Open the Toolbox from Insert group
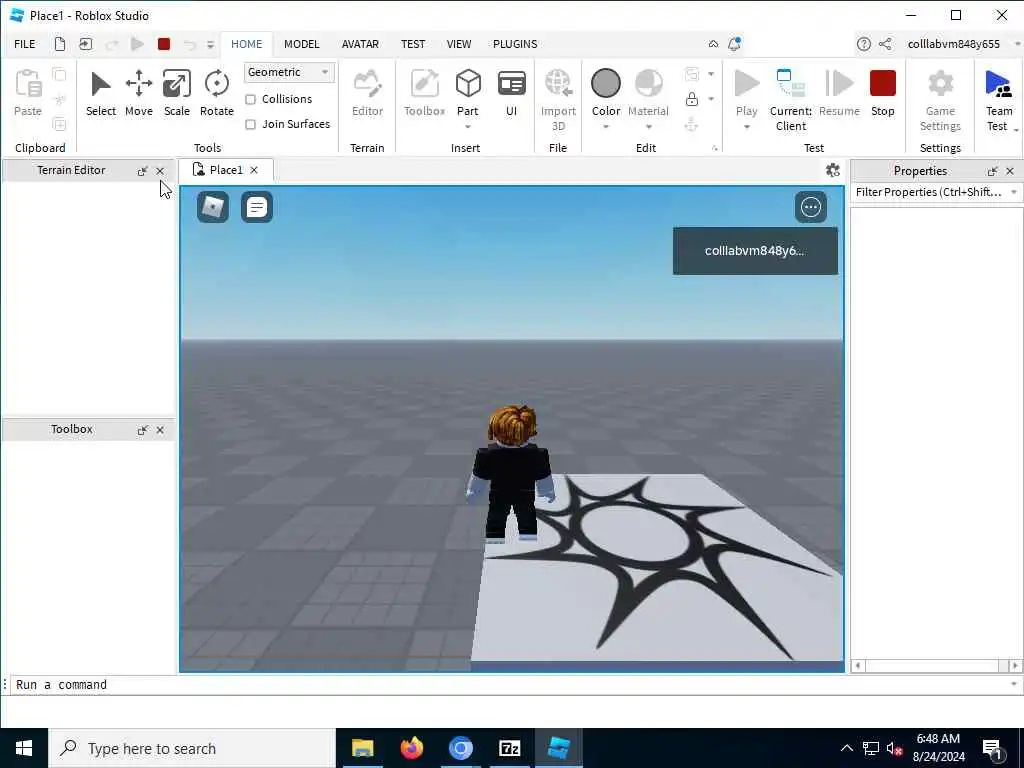 [x=424, y=93]
